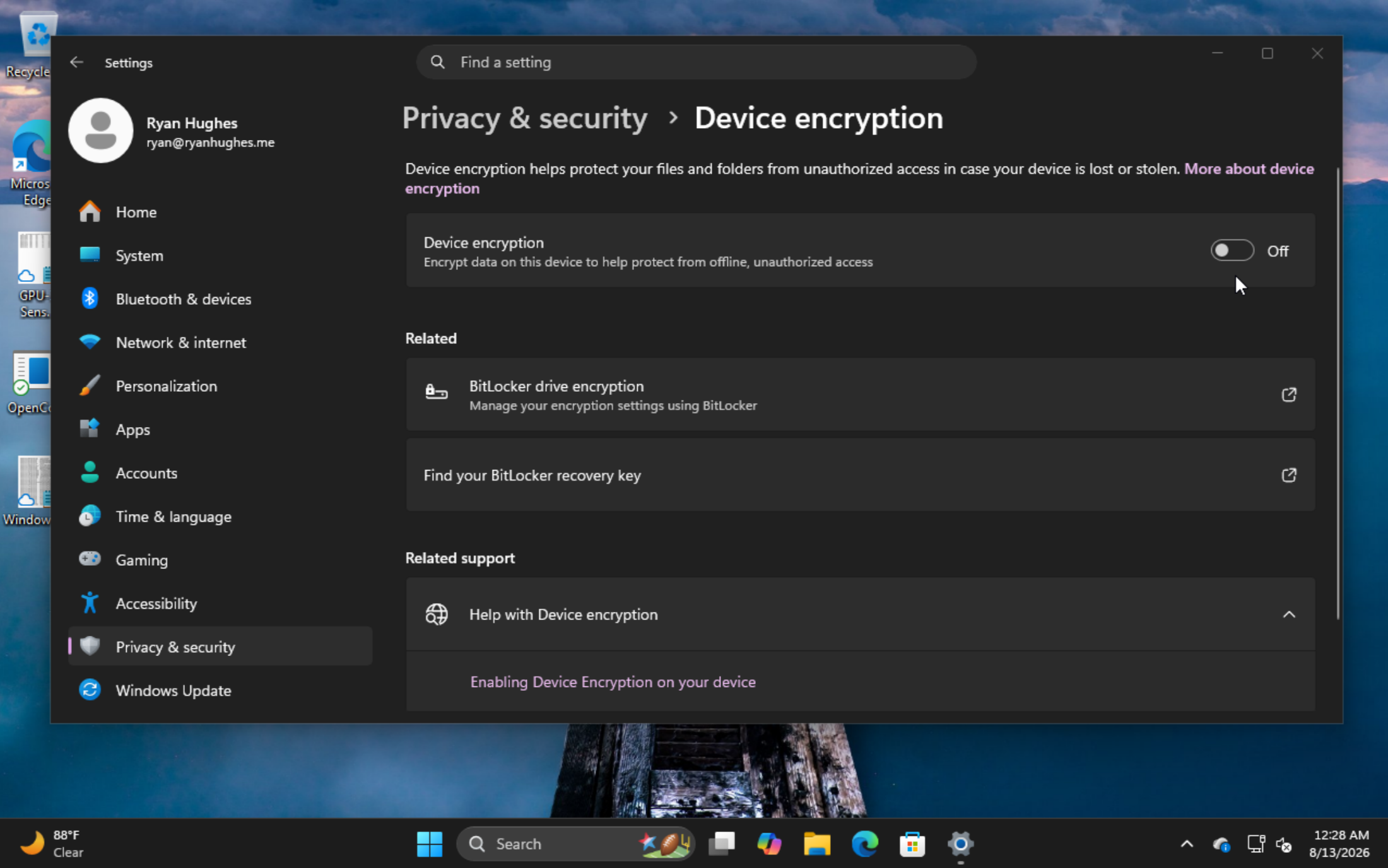This screenshot has height=868, width=1388.
Task: Turn on the Device encryption toggle
Action: pos(1232,250)
